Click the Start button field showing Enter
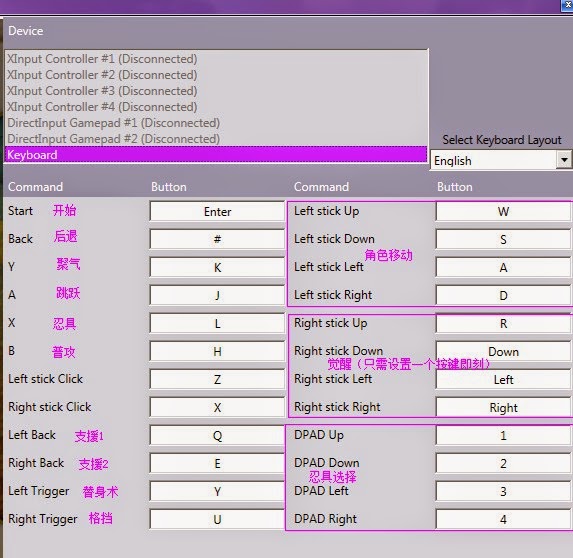Screen dimensions: 573x558 pyautogui.click(x=217, y=211)
